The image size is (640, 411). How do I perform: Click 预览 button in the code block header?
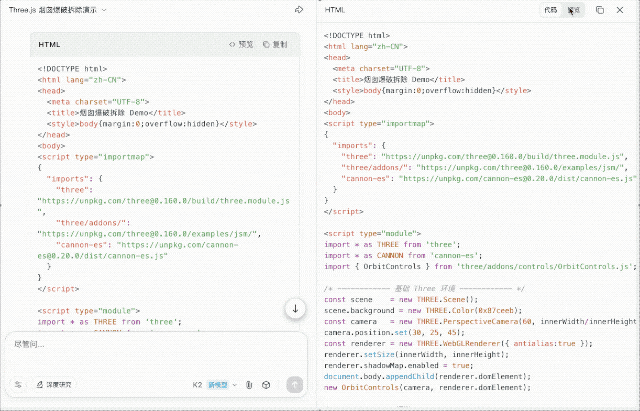point(241,44)
